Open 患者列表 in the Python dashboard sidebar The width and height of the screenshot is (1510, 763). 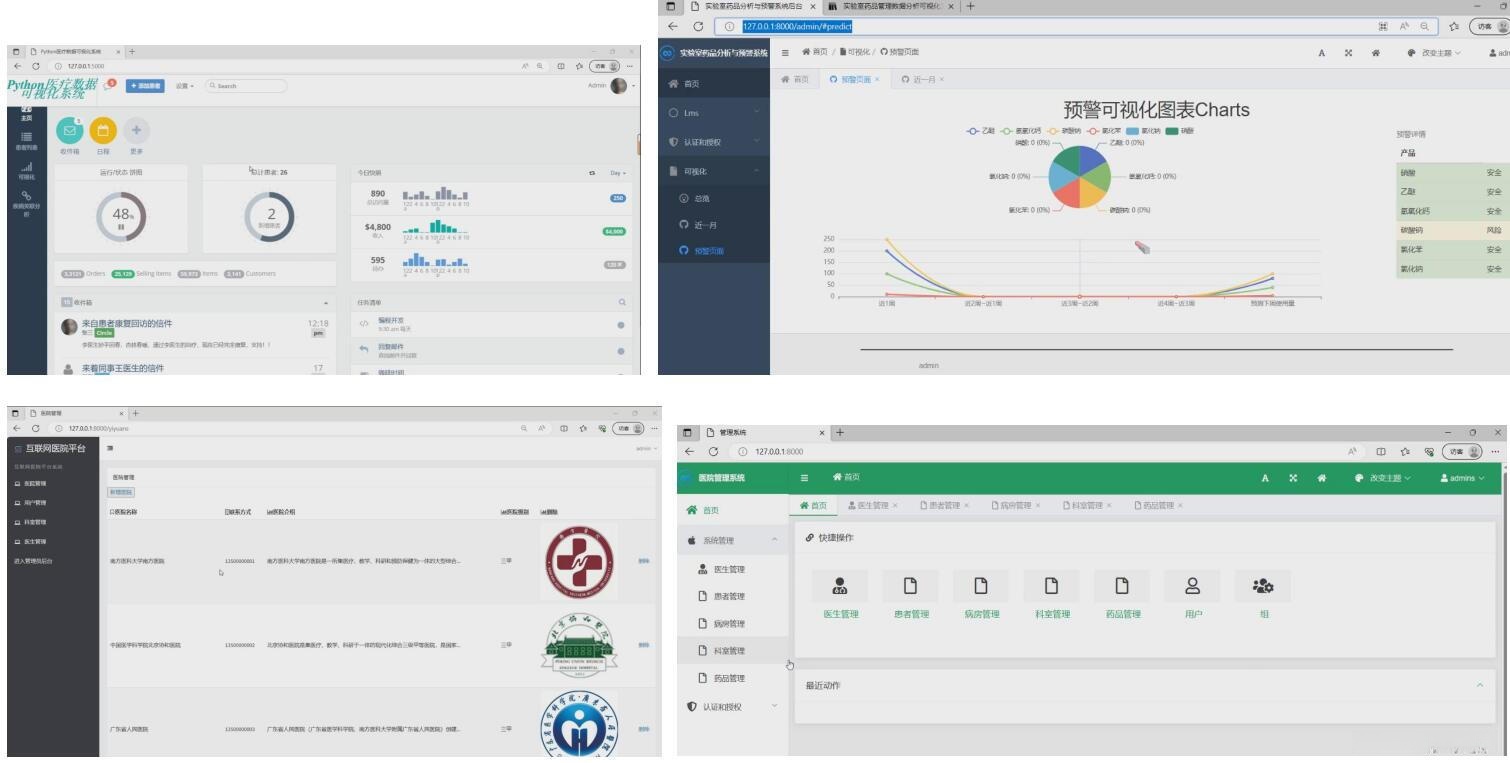[25, 141]
